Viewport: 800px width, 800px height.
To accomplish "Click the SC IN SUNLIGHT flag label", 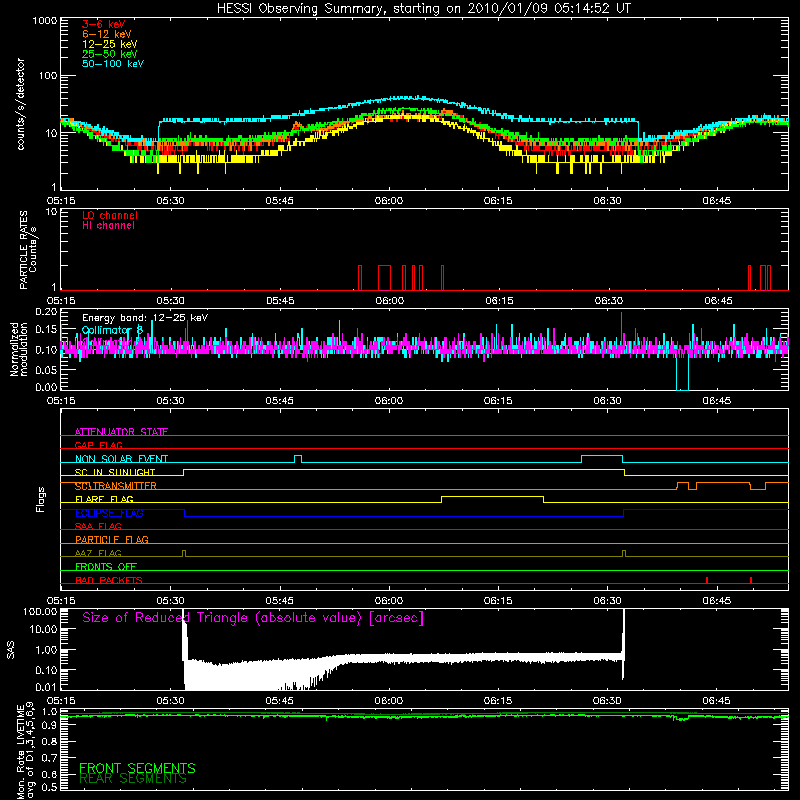I will [x=115, y=472].
